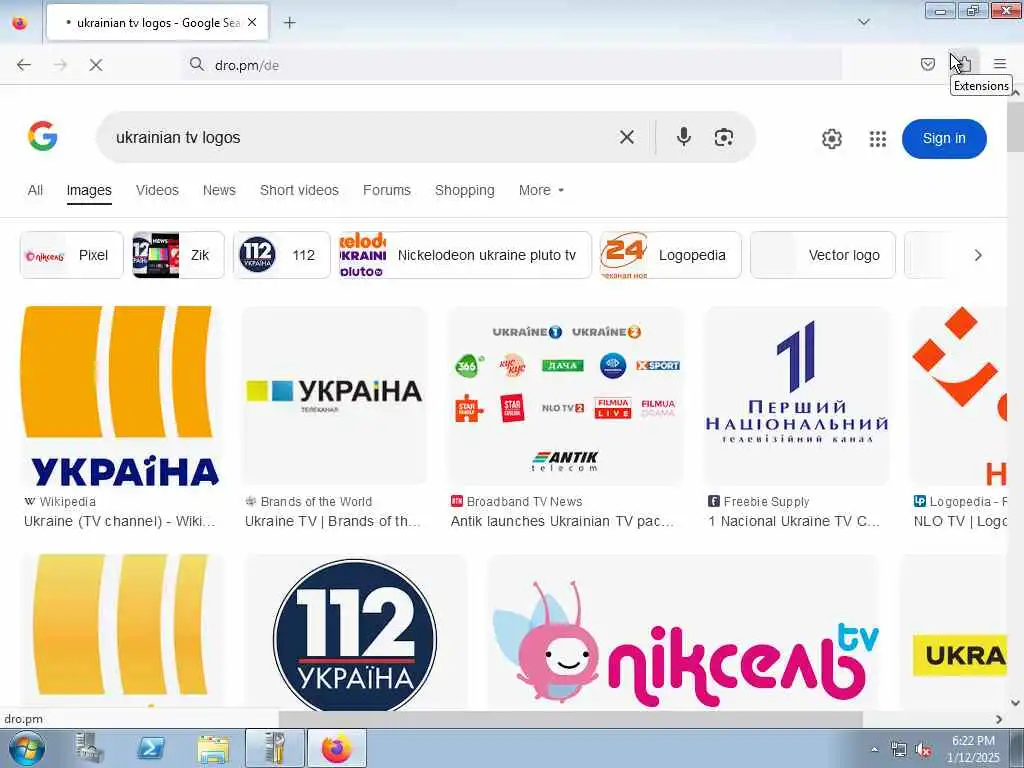Open the Forums tab
This screenshot has height=768, width=1024.
[x=387, y=190]
